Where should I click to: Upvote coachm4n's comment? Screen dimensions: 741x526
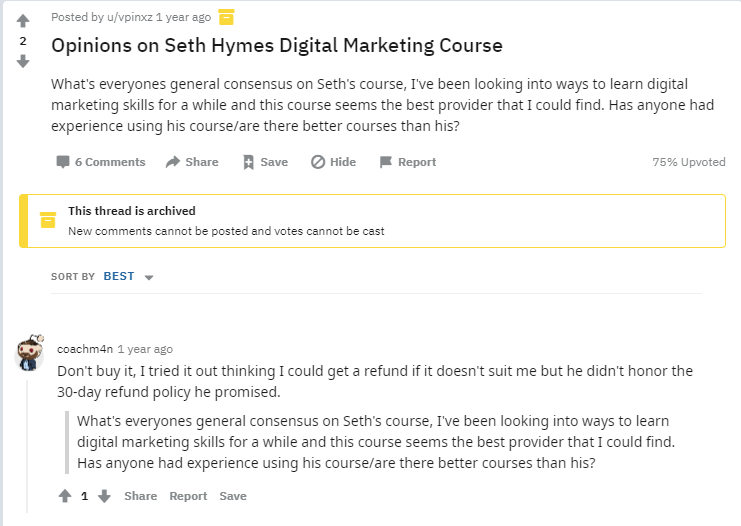tap(65, 496)
